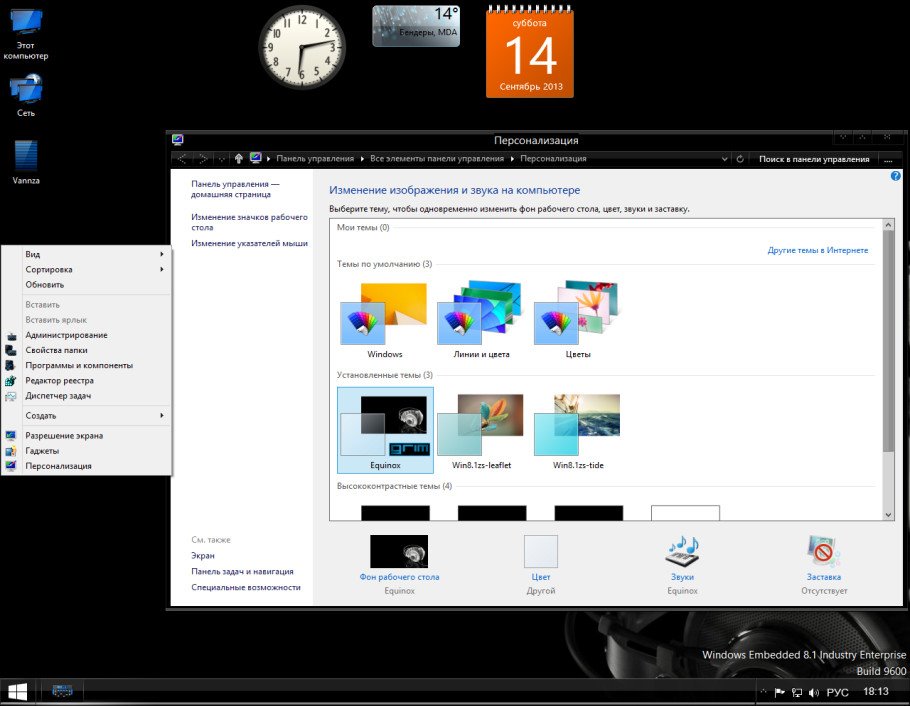Image resolution: width=910 pixels, height=706 pixels.
Task: Click the volume speaker tray icon
Action: [813, 692]
